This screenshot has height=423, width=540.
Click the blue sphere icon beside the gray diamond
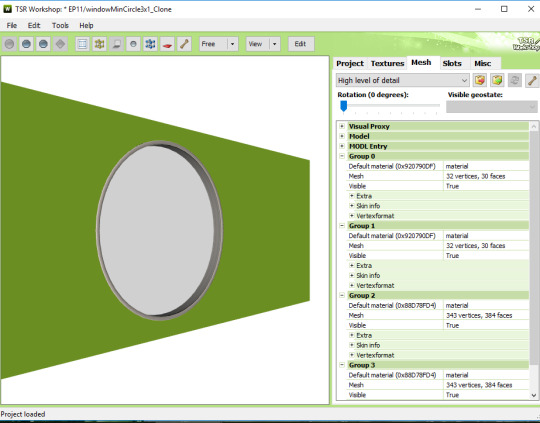[x=43, y=44]
